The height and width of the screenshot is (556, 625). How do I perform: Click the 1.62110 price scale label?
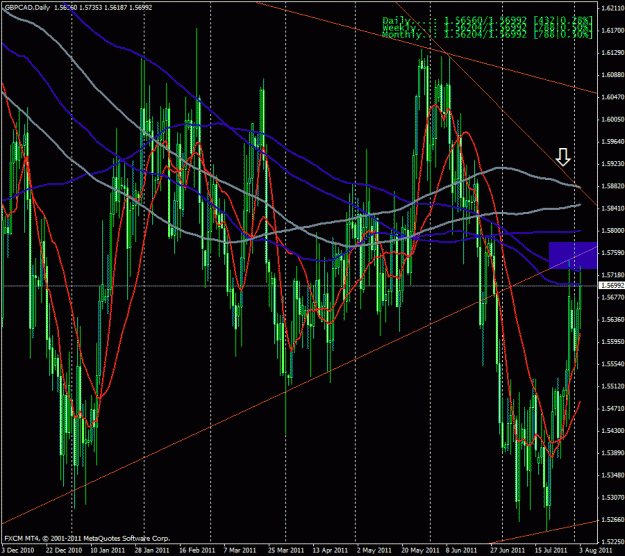coord(613,8)
